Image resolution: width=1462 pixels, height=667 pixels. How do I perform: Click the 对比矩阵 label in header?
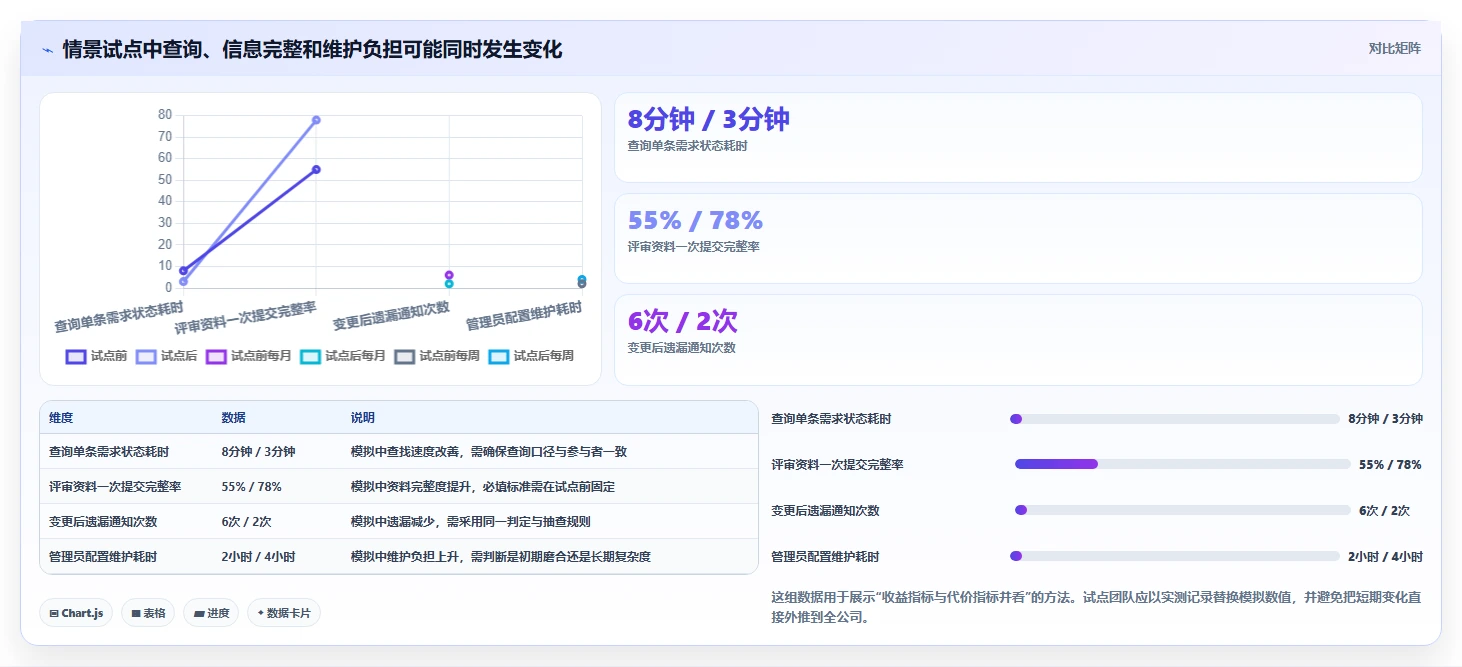click(1395, 48)
